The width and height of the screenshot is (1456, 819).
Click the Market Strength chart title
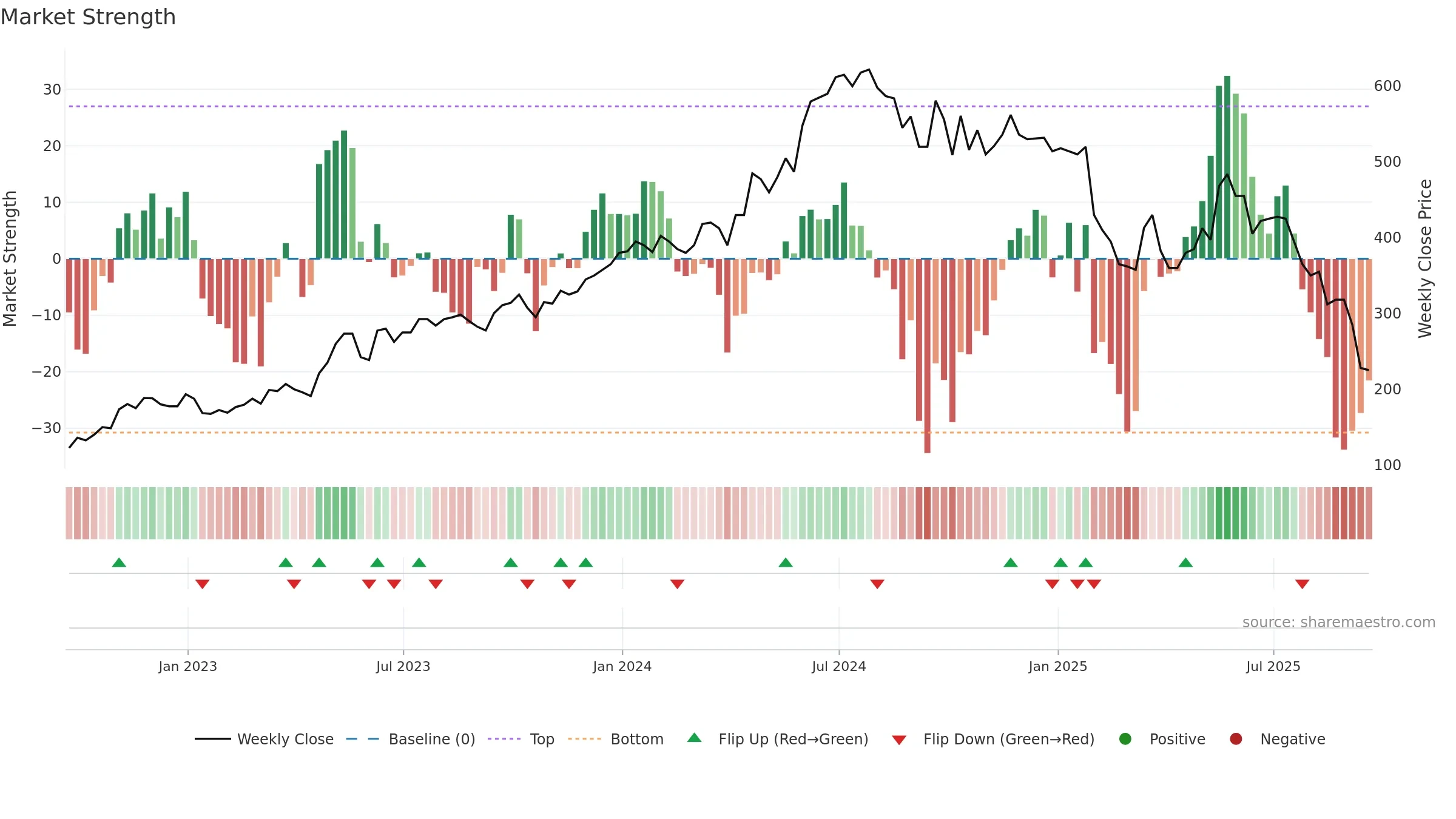88,17
